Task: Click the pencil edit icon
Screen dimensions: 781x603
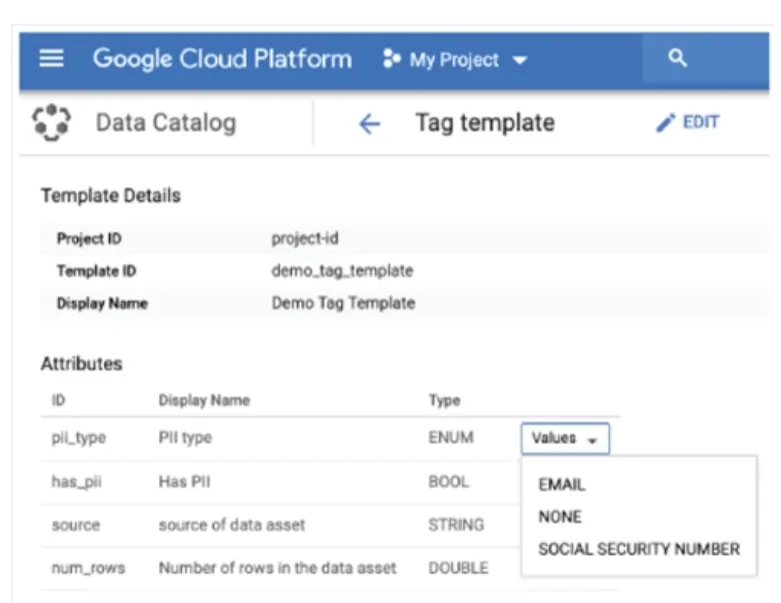Action: (665, 123)
